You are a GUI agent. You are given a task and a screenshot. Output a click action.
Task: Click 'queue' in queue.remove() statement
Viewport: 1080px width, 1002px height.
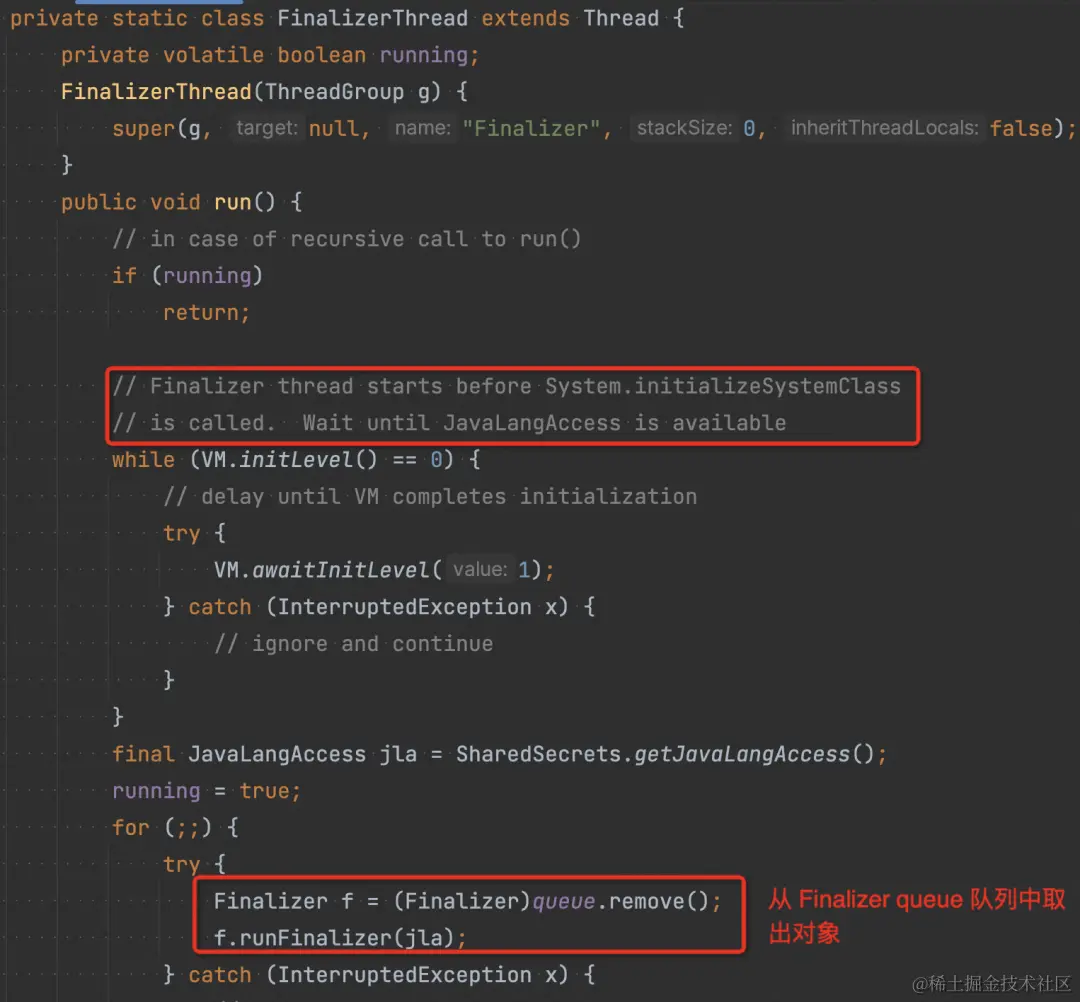563,901
